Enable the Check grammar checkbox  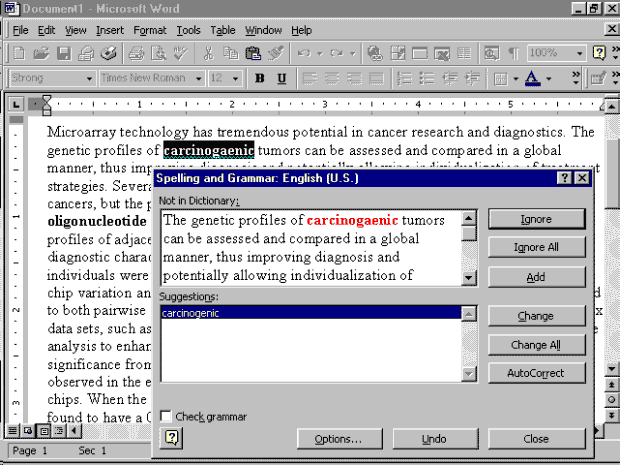coord(166,416)
